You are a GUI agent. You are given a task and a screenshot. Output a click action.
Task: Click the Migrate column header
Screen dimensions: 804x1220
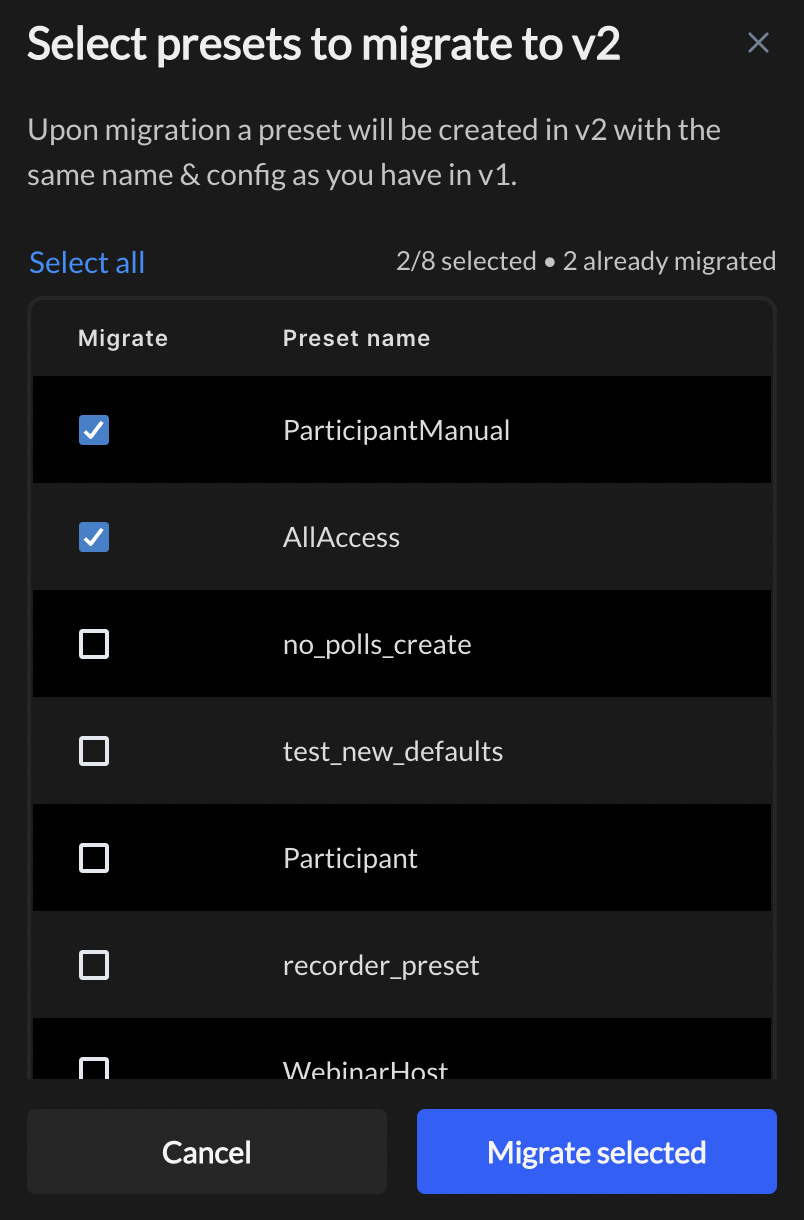(122, 338)
